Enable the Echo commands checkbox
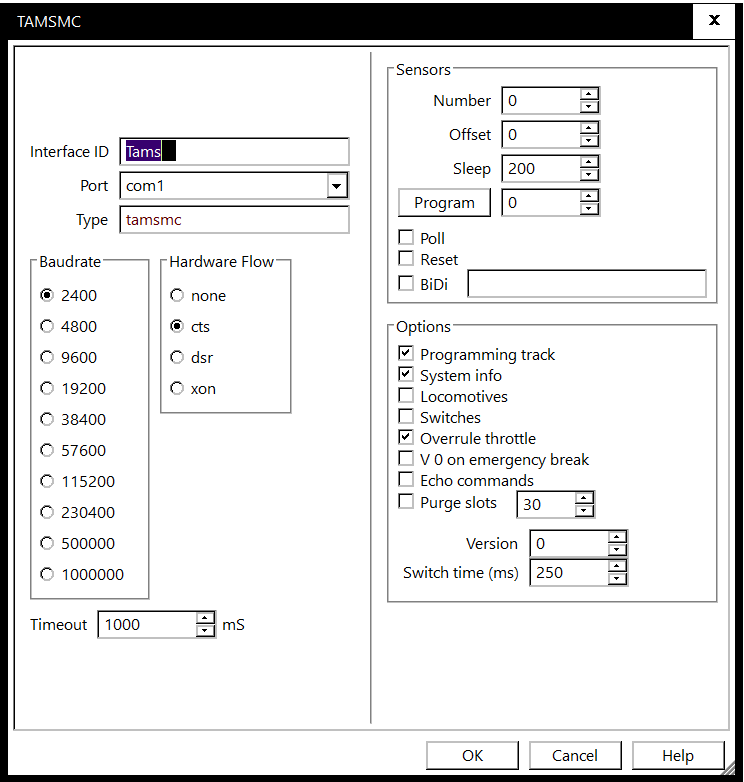Viewport: 744px width, 782px height. (406, 480)
